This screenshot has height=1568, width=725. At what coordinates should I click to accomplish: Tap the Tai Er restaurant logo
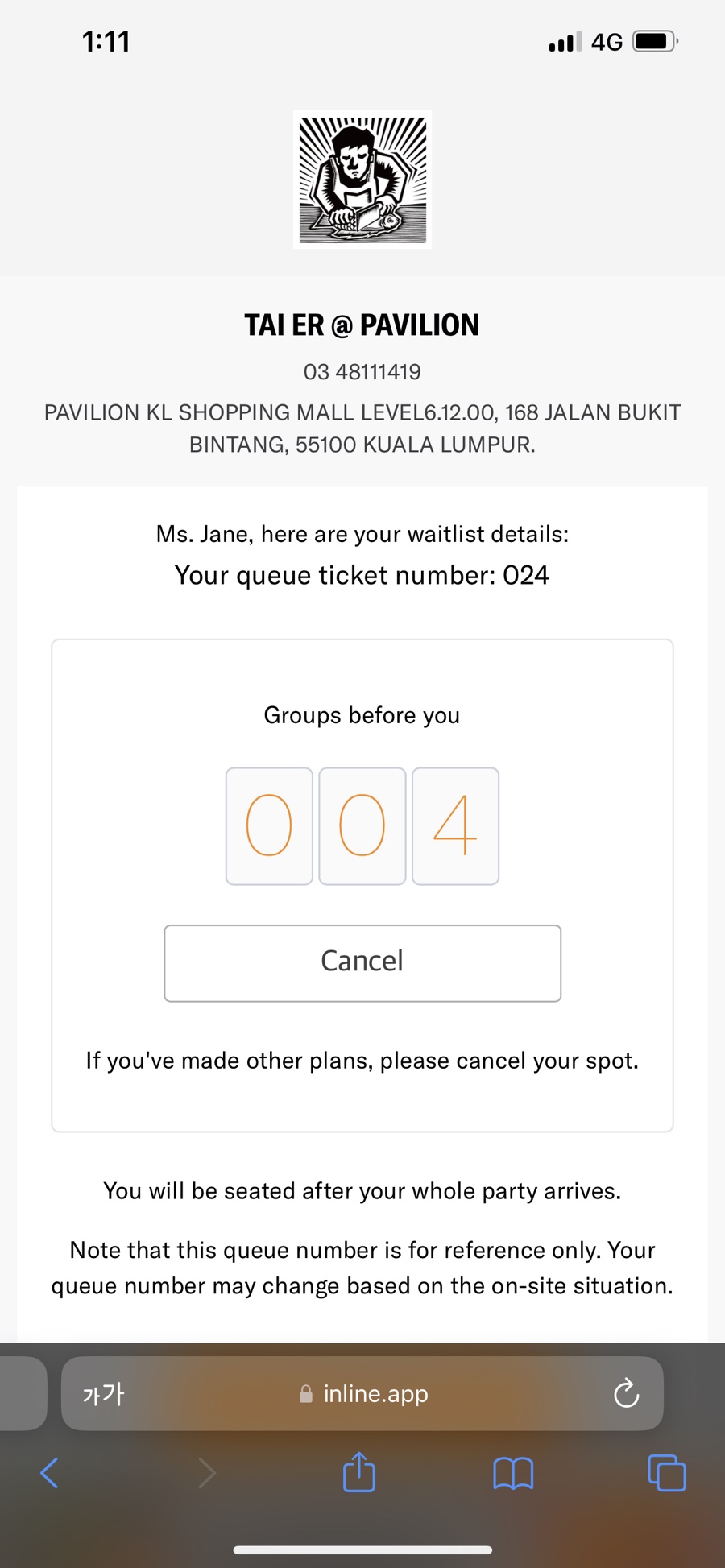362,180
